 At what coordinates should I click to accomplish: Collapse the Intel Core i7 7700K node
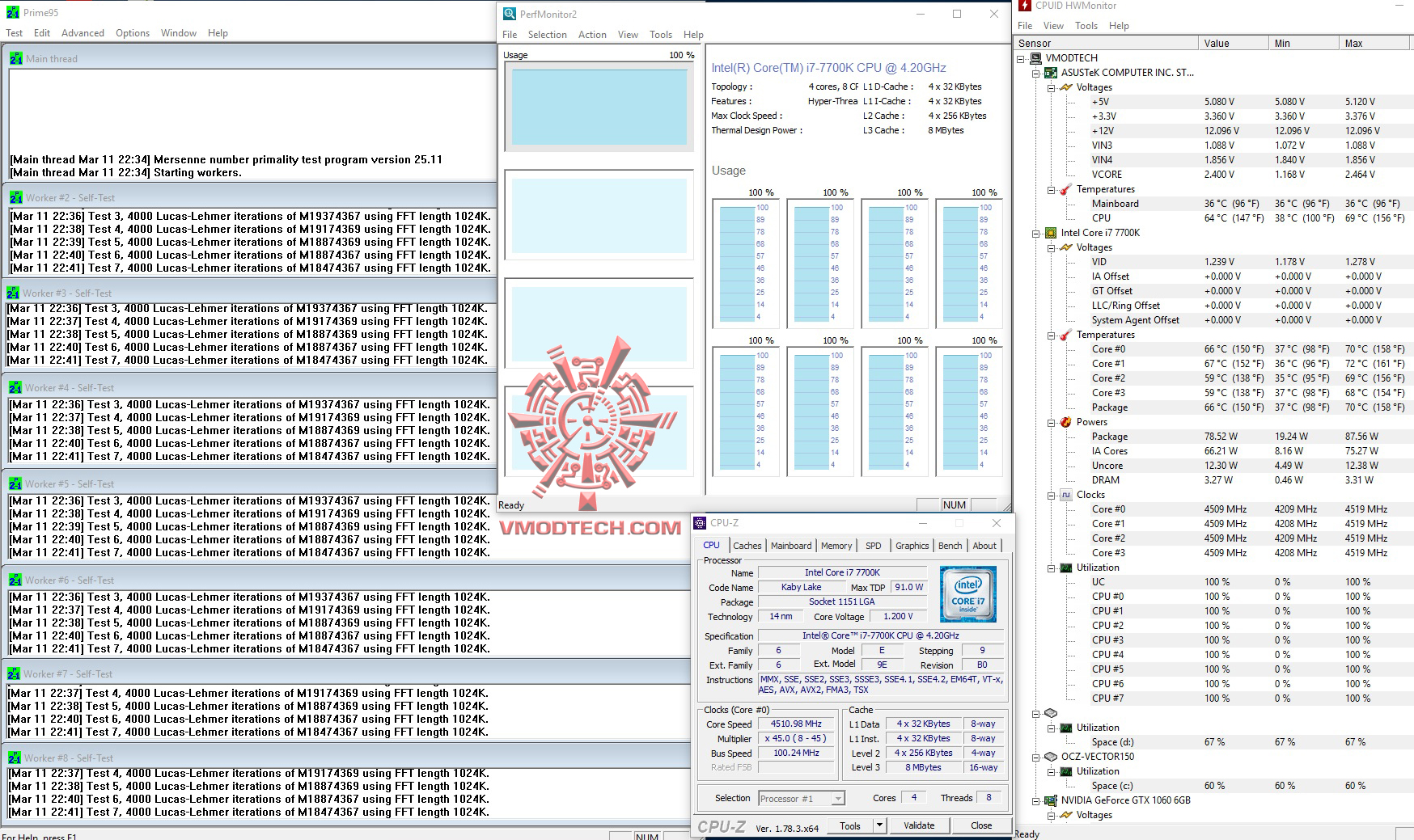coord(1036,234)
